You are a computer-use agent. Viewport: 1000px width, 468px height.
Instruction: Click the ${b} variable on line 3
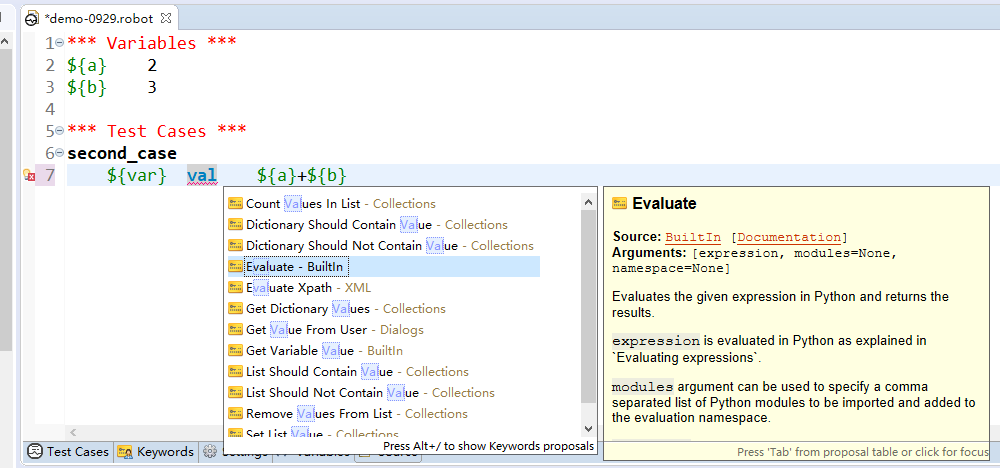87,87
